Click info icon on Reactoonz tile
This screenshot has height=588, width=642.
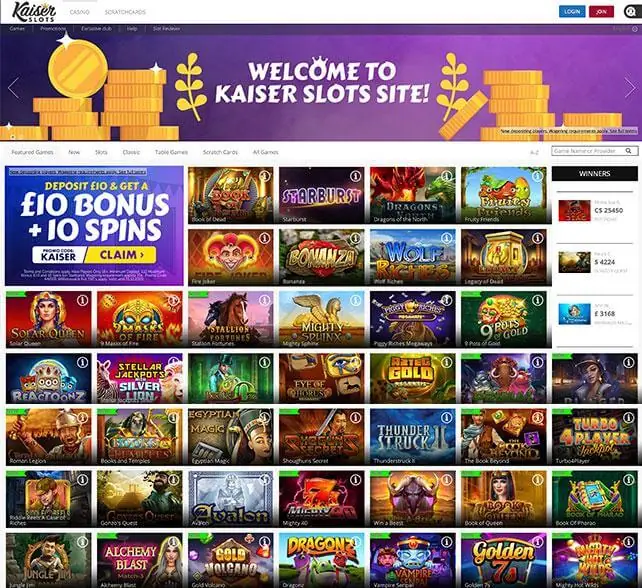click(x=82, y=362)
